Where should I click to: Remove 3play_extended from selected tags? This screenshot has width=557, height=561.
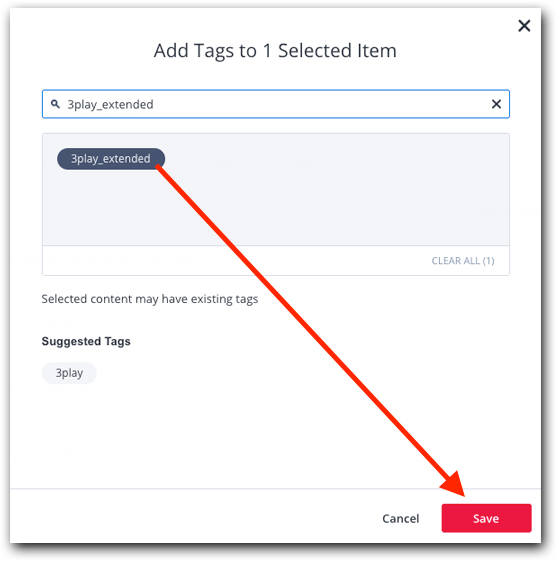(111, 159)
